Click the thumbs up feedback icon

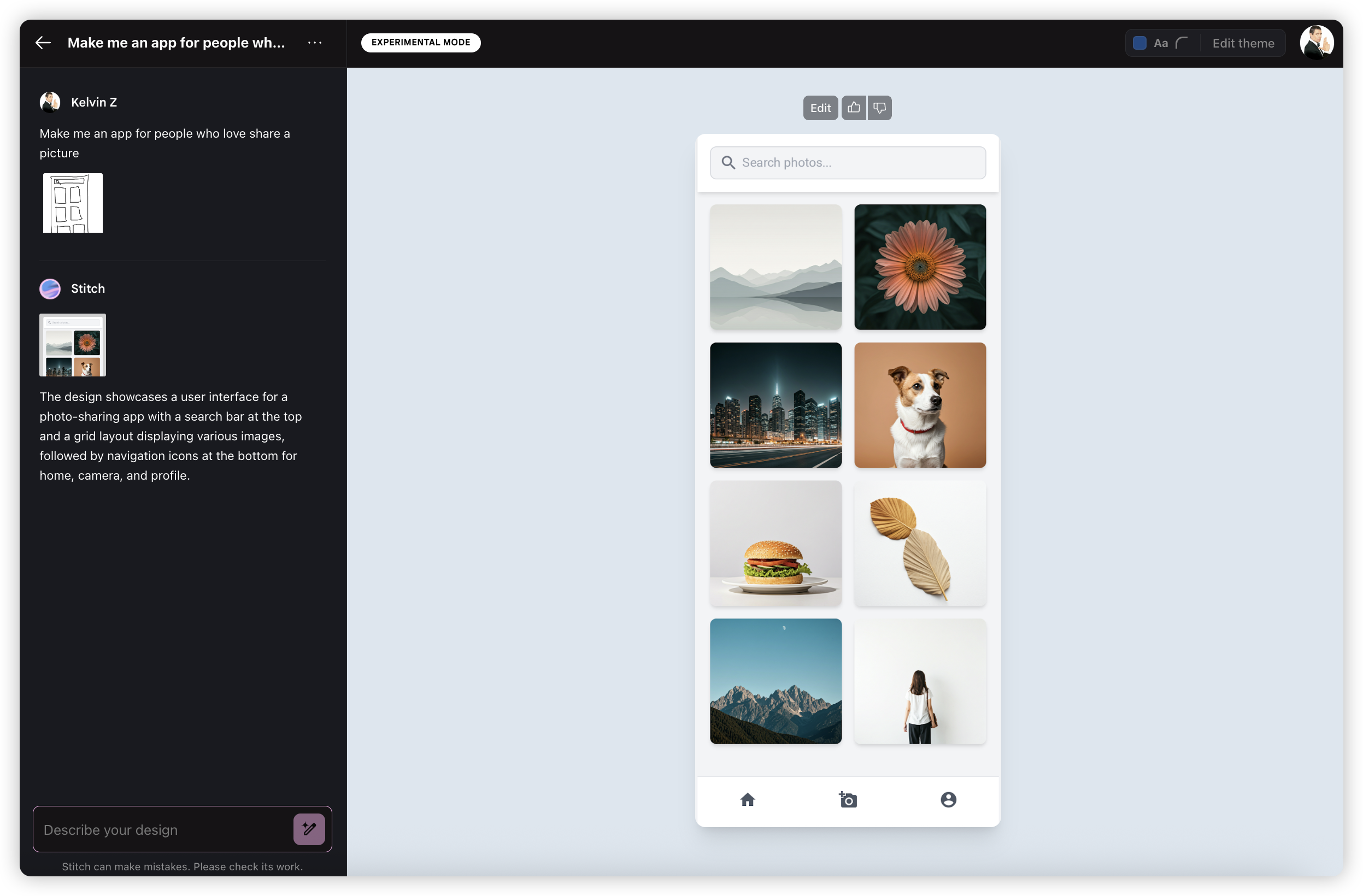(x=853, y=108)
